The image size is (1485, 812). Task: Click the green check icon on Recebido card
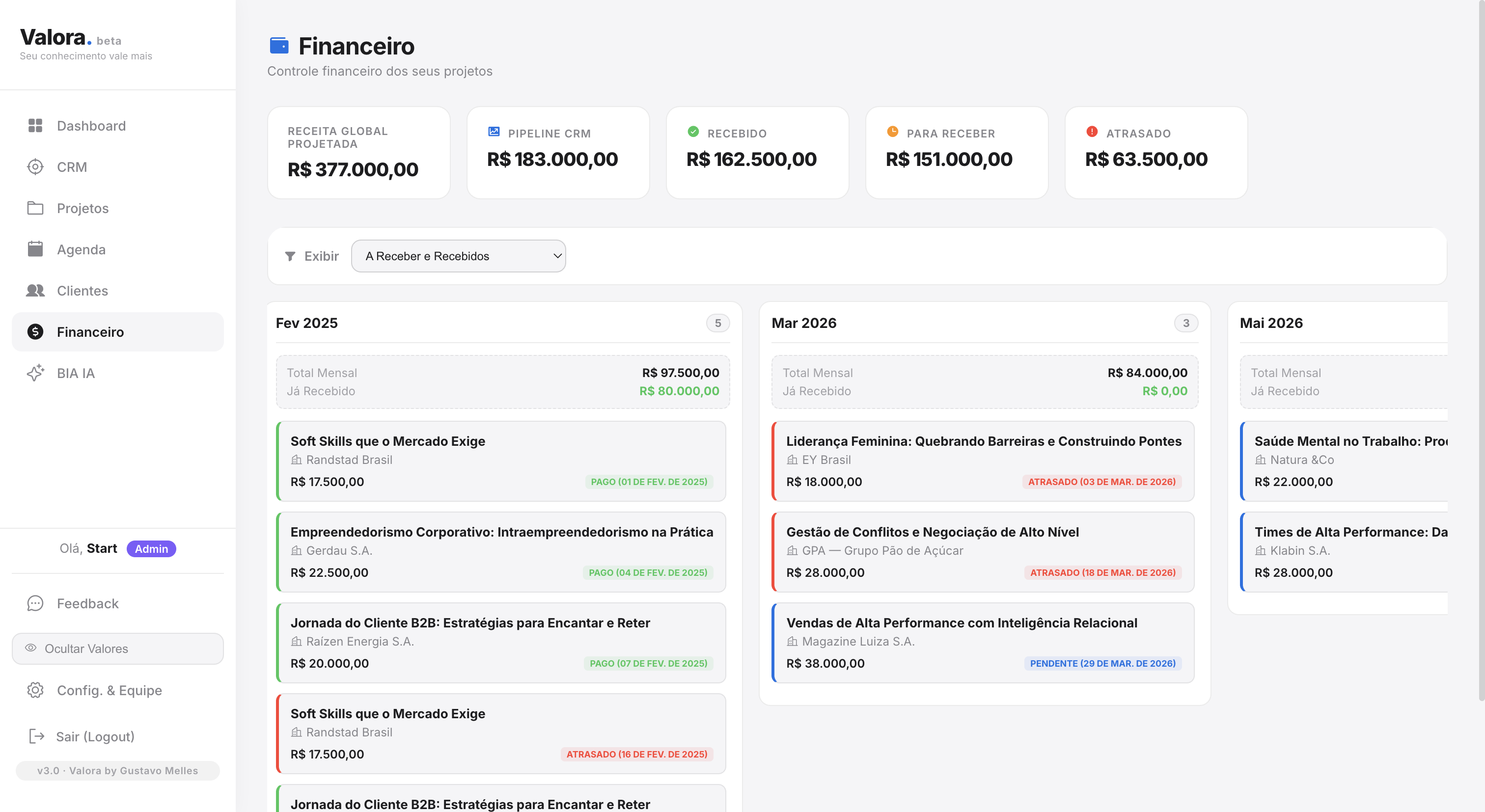click(x=693, y=132)
